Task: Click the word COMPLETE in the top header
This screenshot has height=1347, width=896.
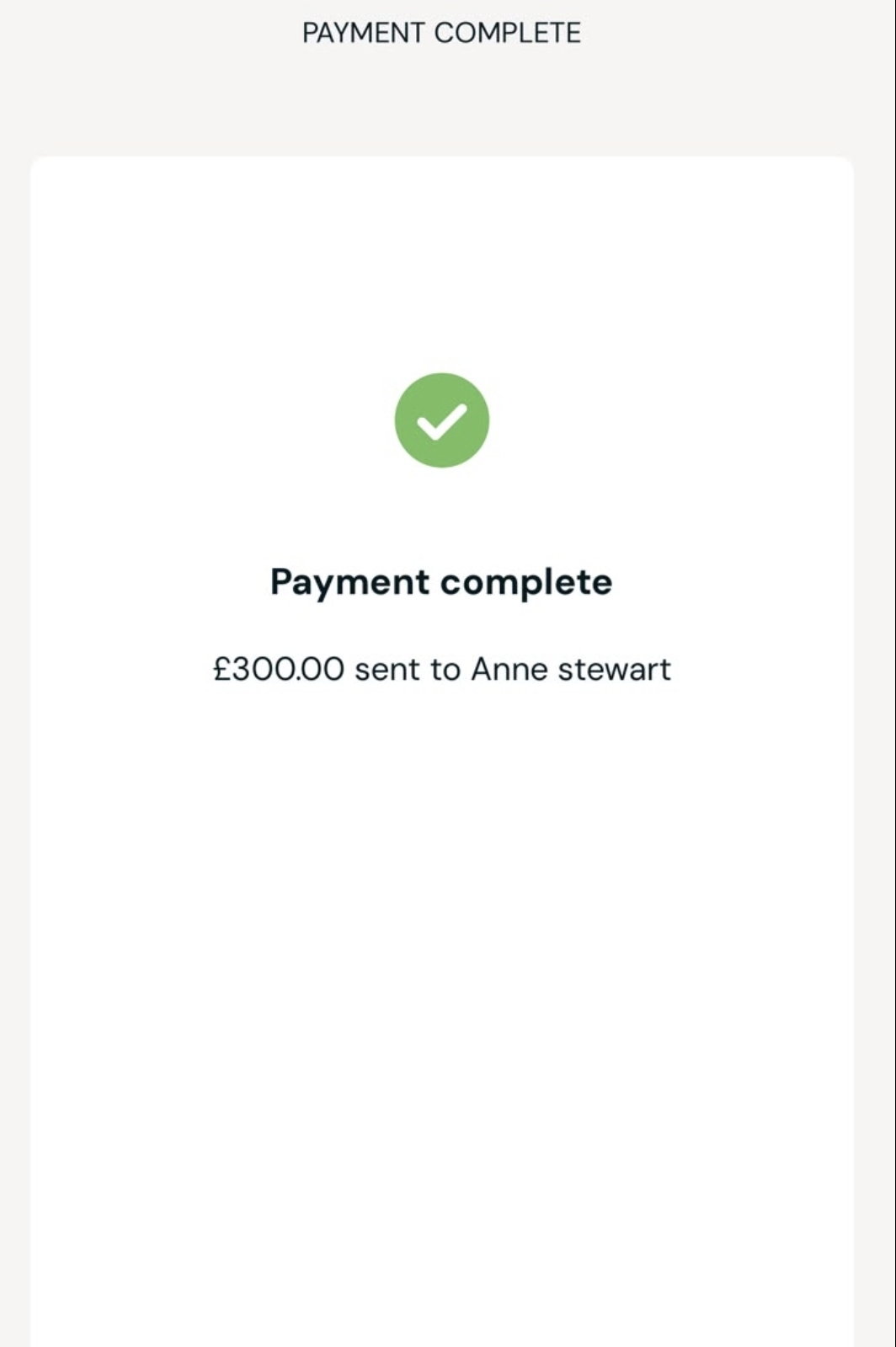Action: pyautogui.click(x=508, y=33)
